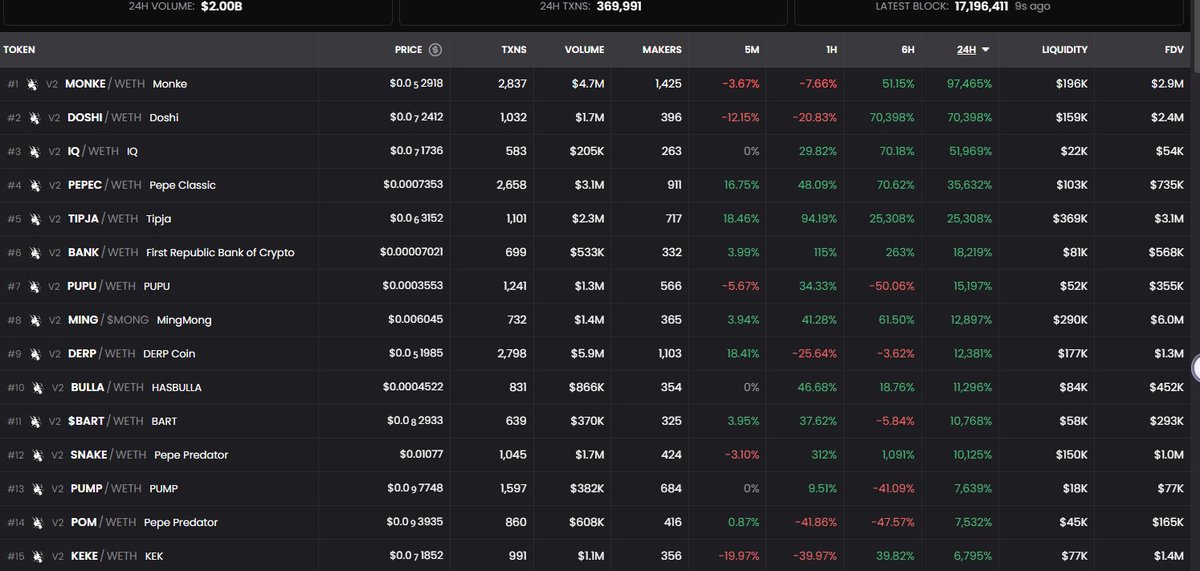
Task: Click the Uniswap icon in PUMP row
Action: (37, 489)
